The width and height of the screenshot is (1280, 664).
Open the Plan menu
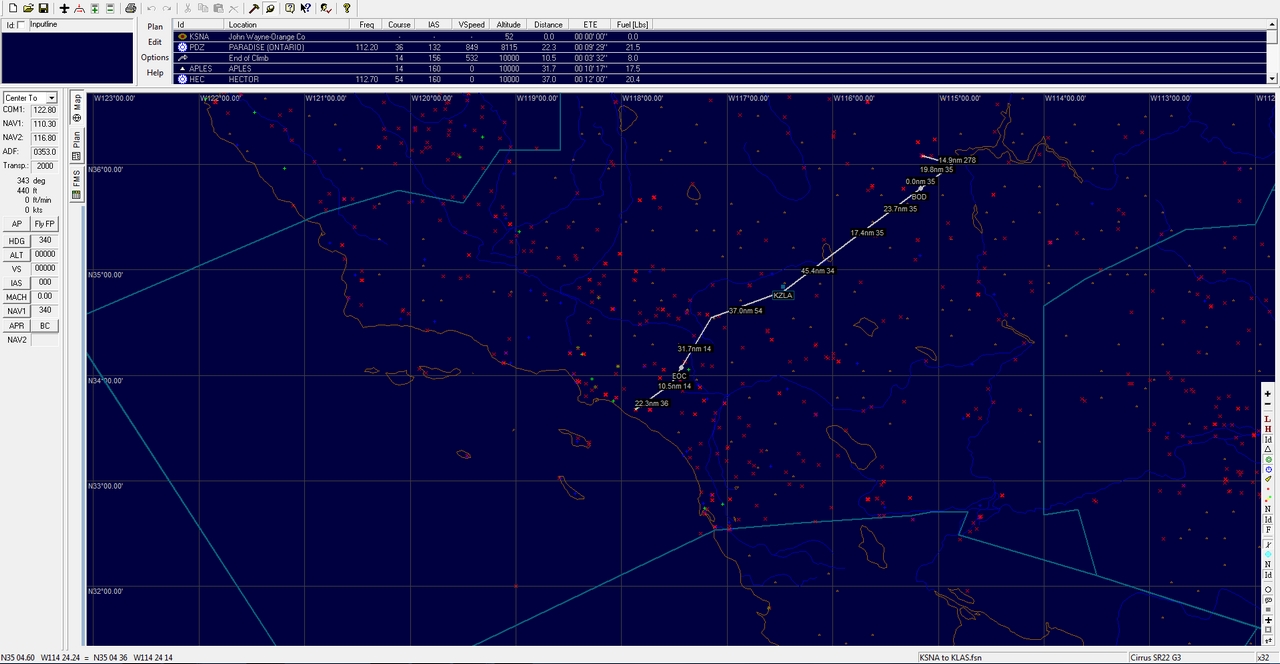click(155, 27)
